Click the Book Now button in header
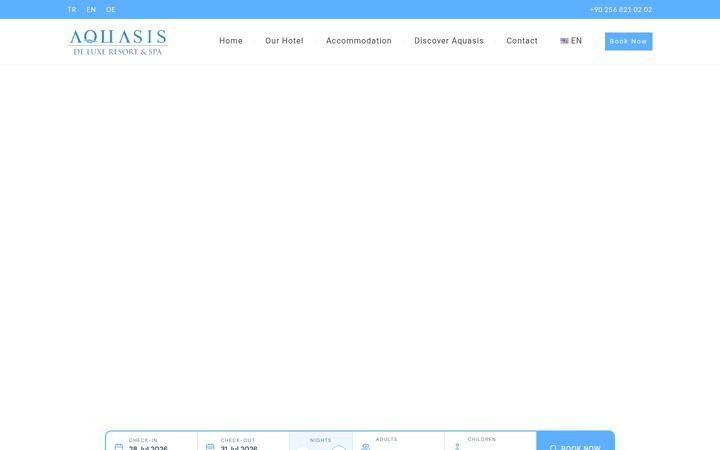Image resolution: width=720 pixels, height=450 pixels. pyautogui.click(x=628, y=41)
